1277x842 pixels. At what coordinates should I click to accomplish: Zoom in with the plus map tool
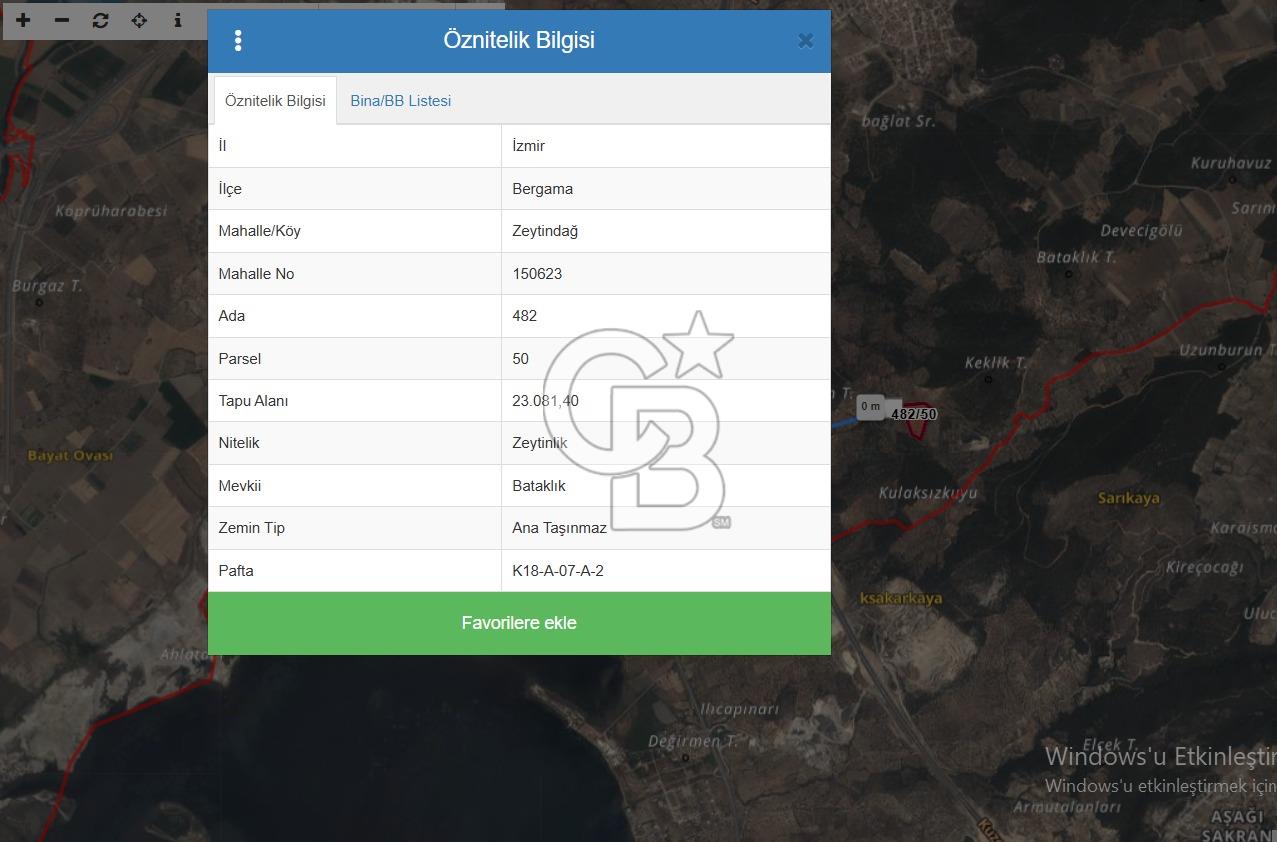pos(23,20)
